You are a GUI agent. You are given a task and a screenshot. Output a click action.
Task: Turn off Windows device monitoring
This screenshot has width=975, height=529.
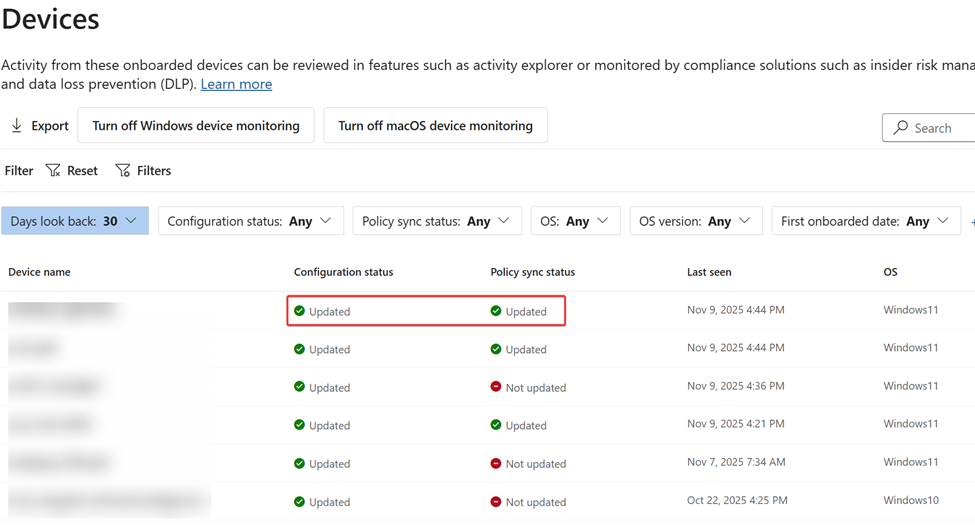coord(196,126)
